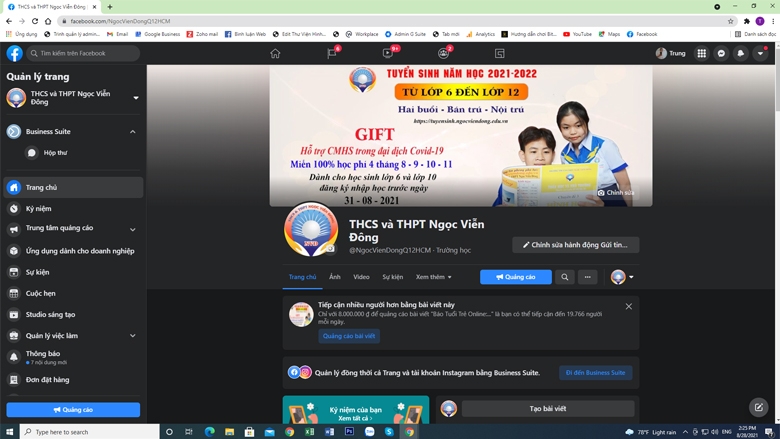Expand Quản lý việc làm in sidebar
This screenshot has width=780, height=439.
[x=133, y=336]
